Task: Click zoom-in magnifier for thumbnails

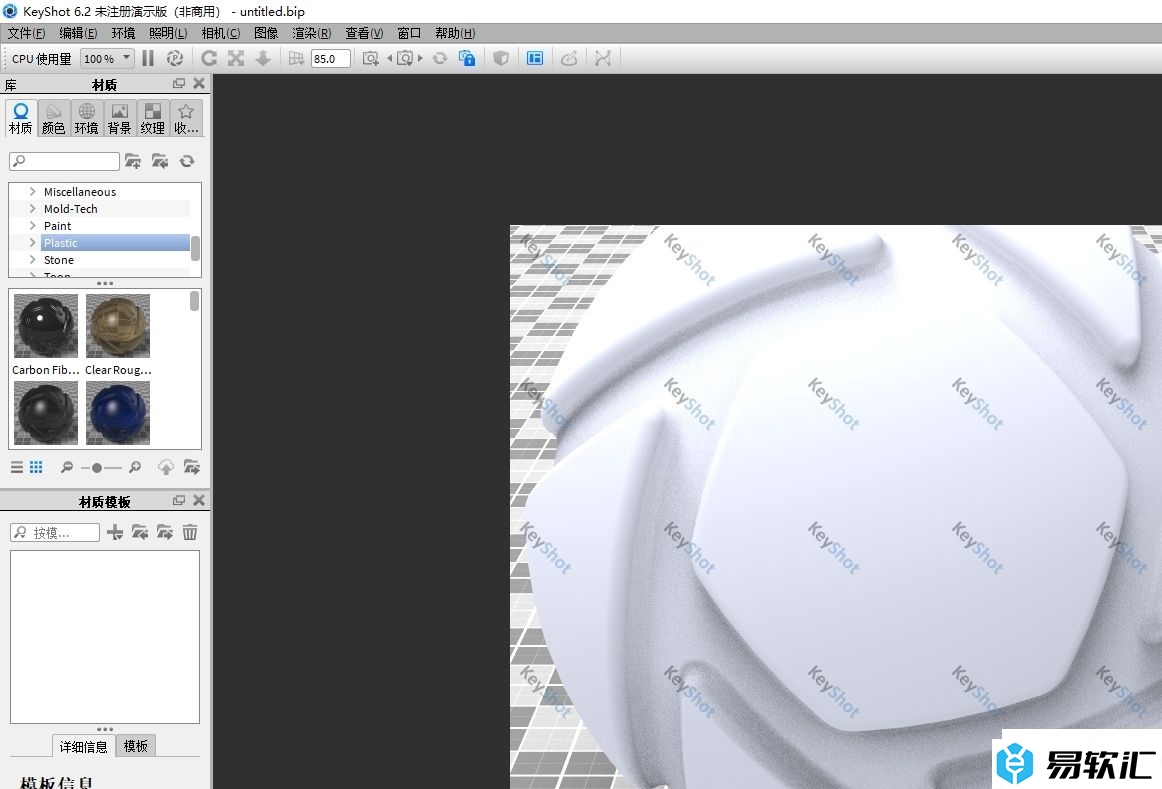Action: tap(135, 467)
